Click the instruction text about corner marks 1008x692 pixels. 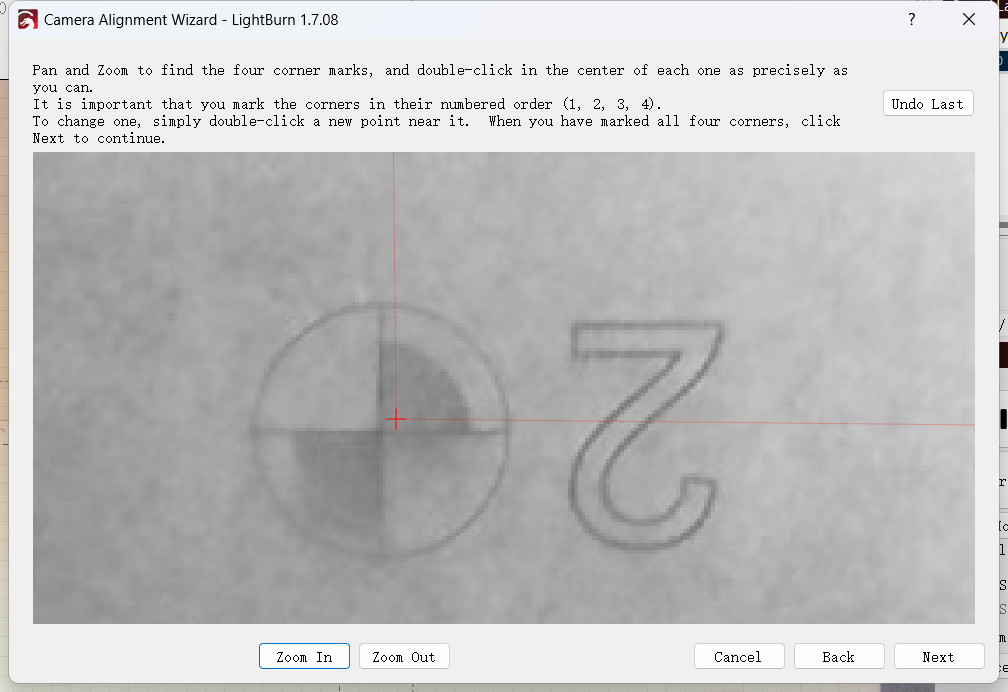point(440,78)
